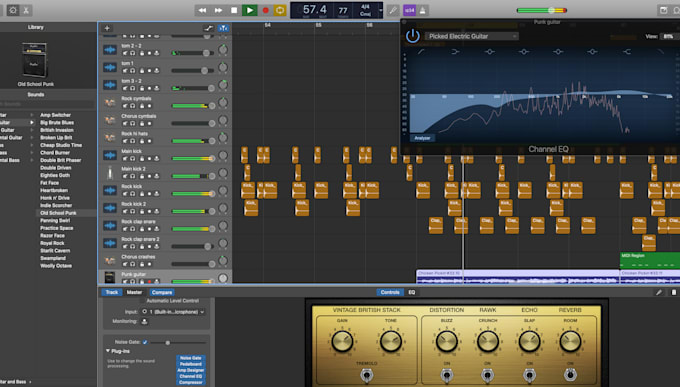Toggle the tuner icon
Image resolution: width=680 pixels, height=387 pixels.
(x=393, y=10)
